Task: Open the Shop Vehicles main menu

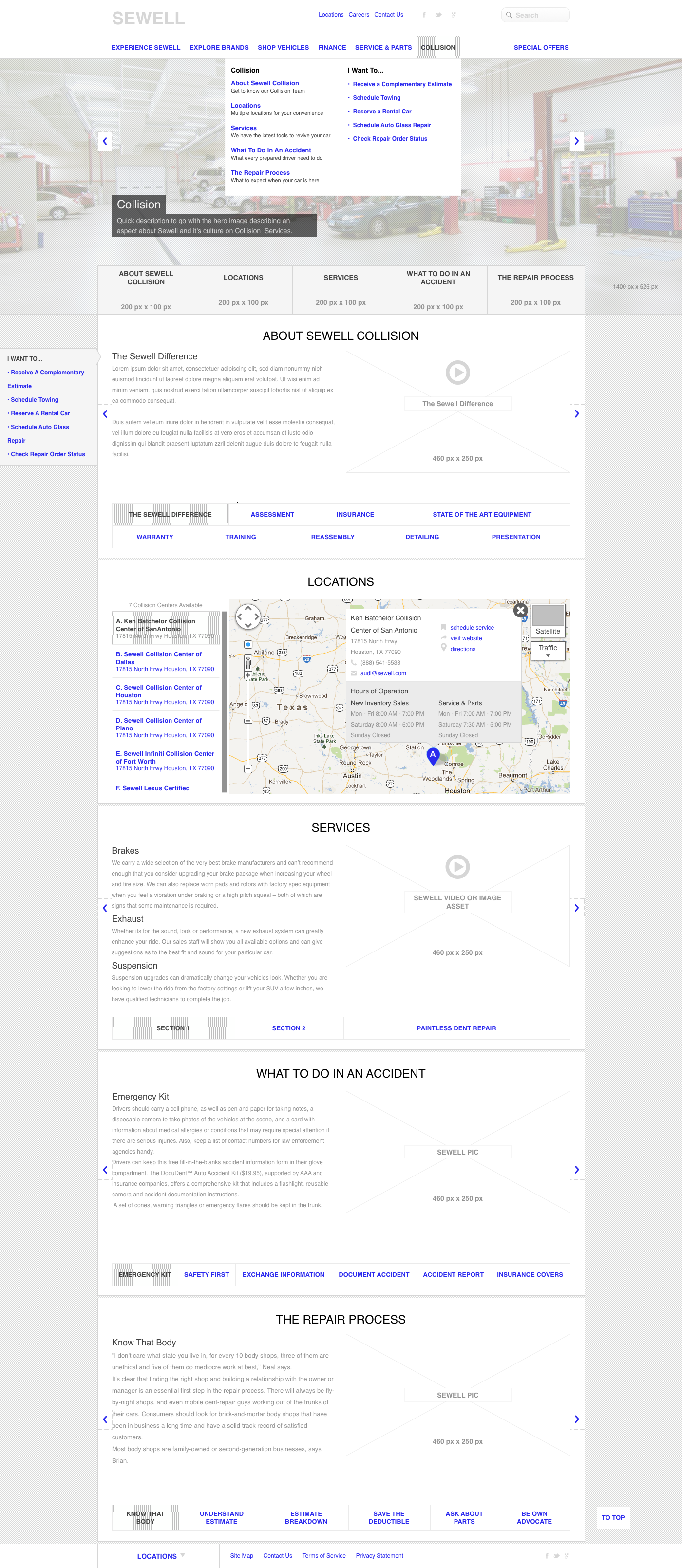Action: tap(283, 48)
